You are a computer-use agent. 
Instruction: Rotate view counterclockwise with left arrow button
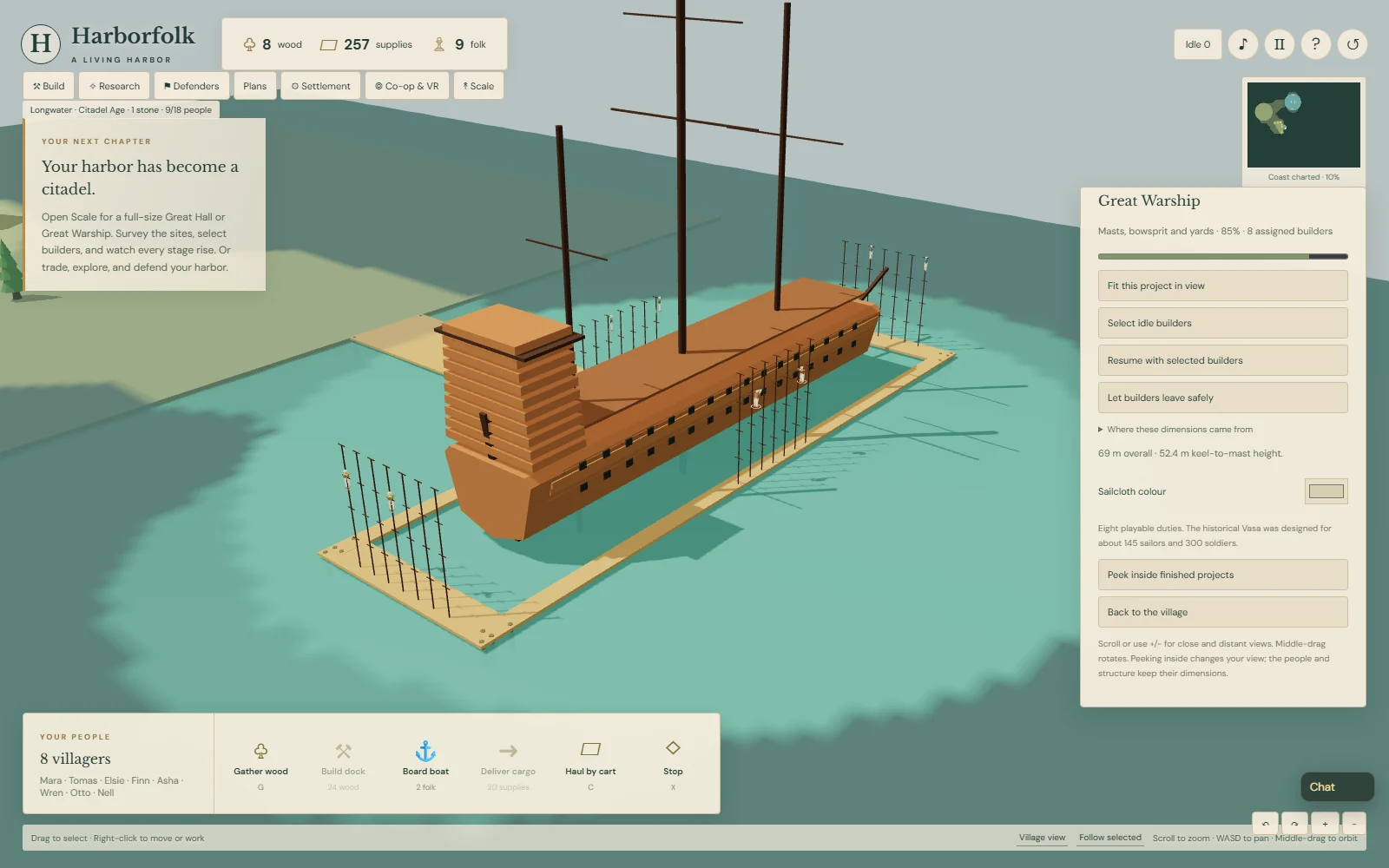1265,824
